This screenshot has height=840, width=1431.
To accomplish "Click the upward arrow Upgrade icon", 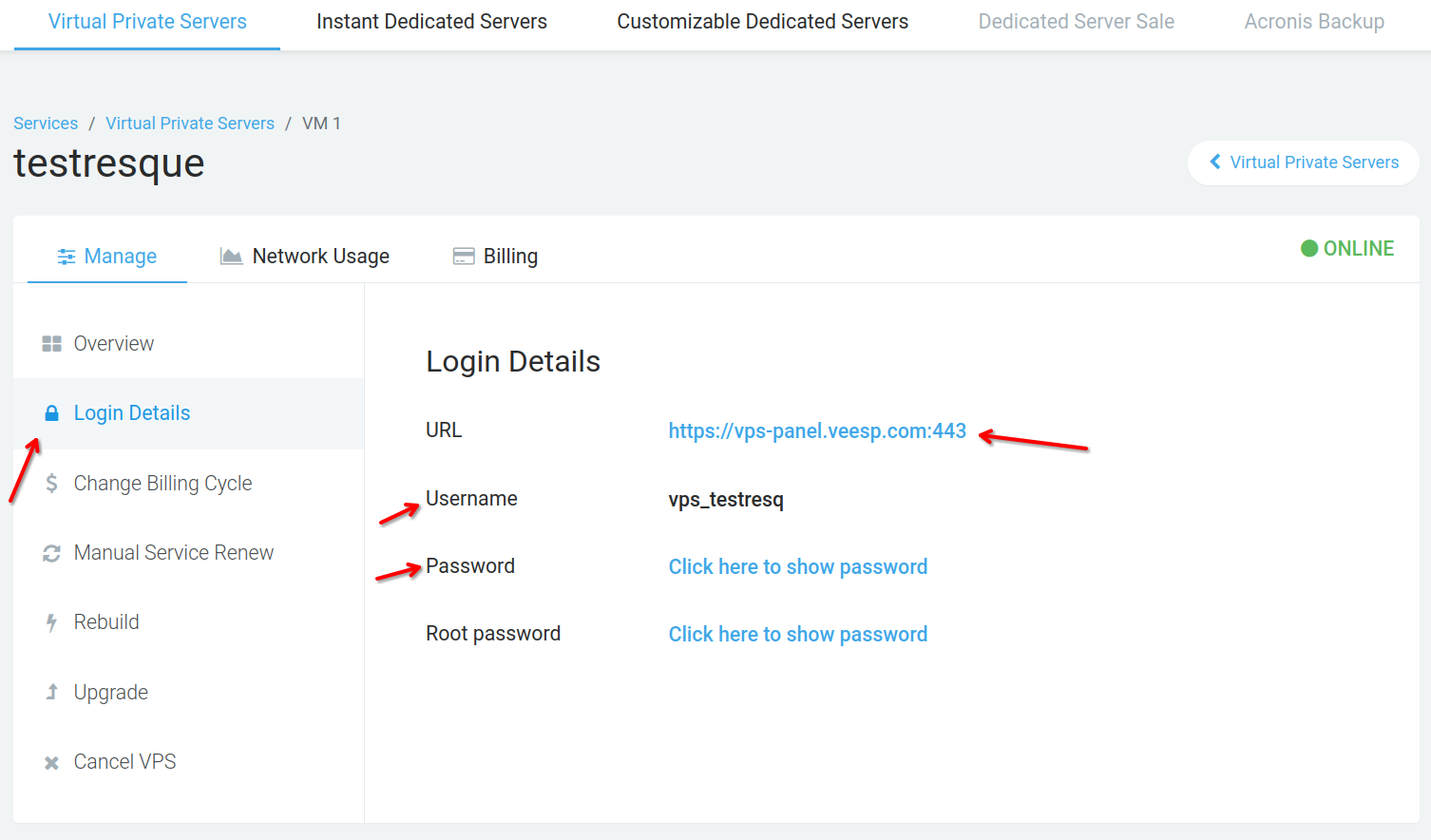I will click(x=51, y=692).
